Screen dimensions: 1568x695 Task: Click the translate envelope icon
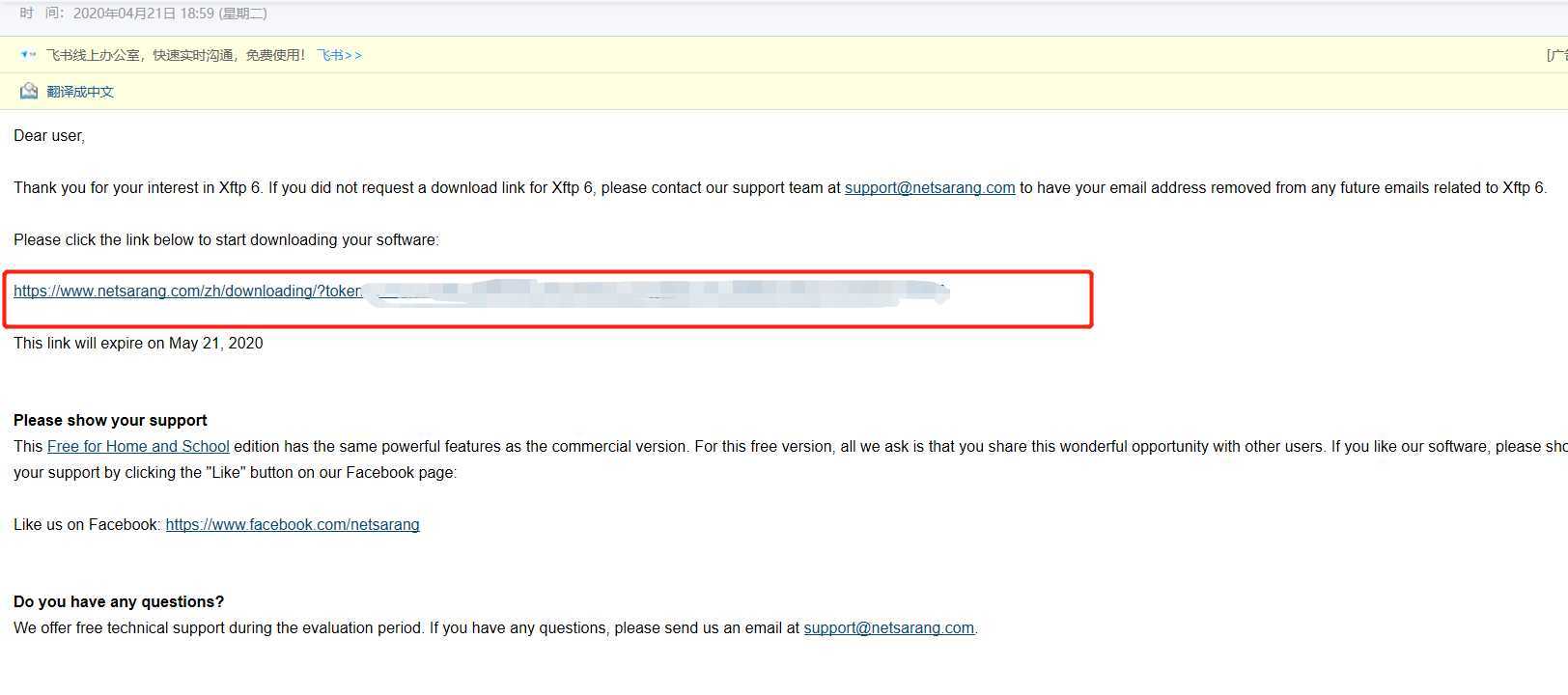[29, 91]
